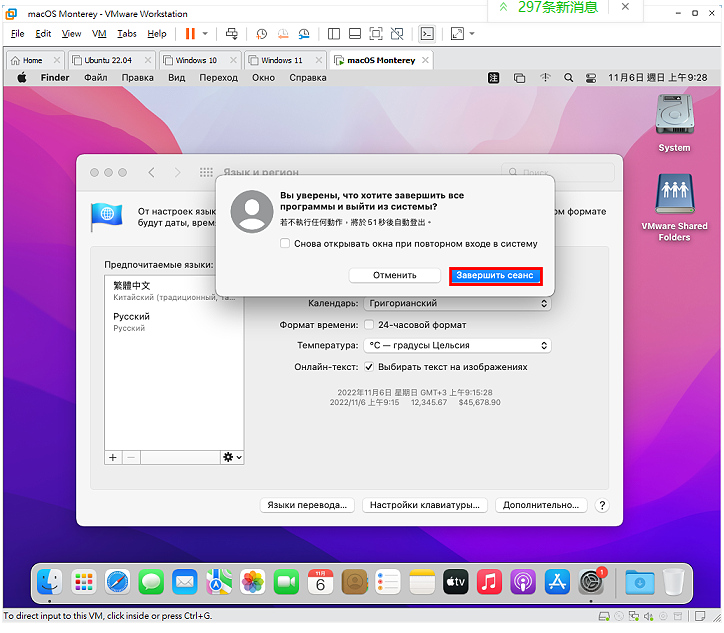Open Control Center menu bar icon
Viewport: 724px width, 633px height.
(x=591, y=78)
